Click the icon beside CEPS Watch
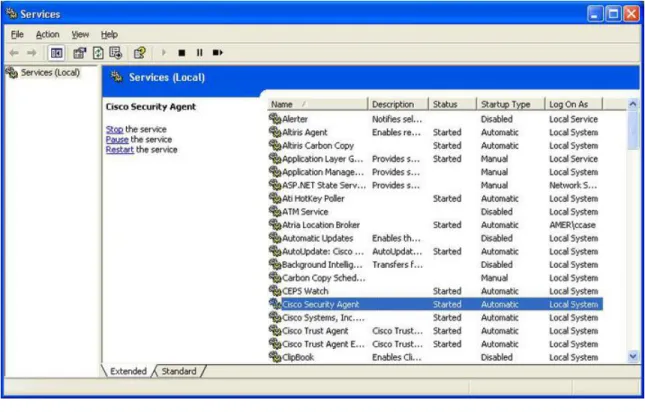 click(x=274, y=291)
